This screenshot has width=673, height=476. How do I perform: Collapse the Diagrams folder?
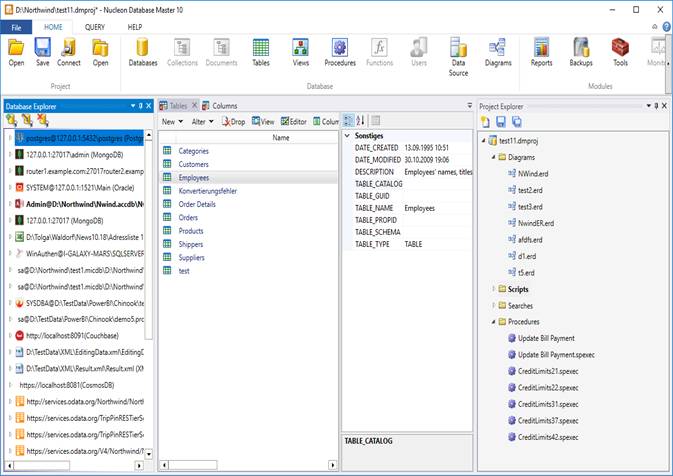coord(493,158)
